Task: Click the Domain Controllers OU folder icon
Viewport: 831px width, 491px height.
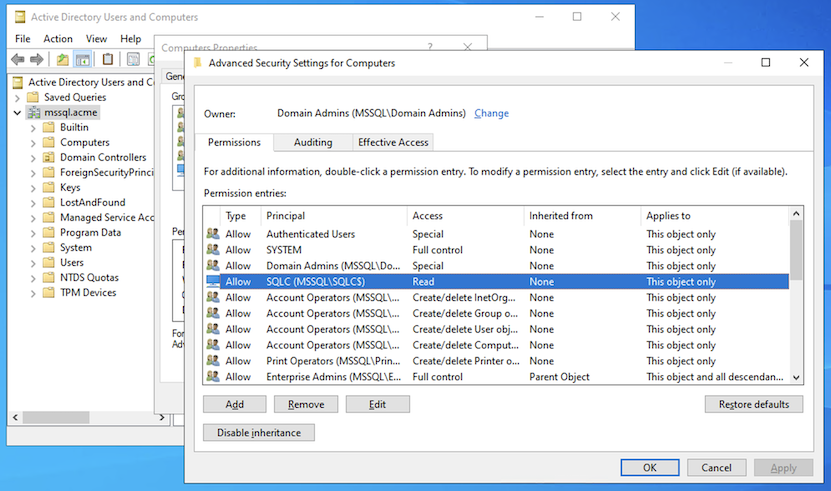Action: tap(49, 157)
